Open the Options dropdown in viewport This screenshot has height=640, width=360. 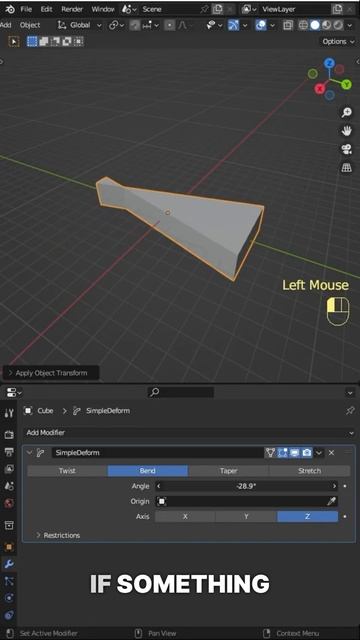(337, 41)
